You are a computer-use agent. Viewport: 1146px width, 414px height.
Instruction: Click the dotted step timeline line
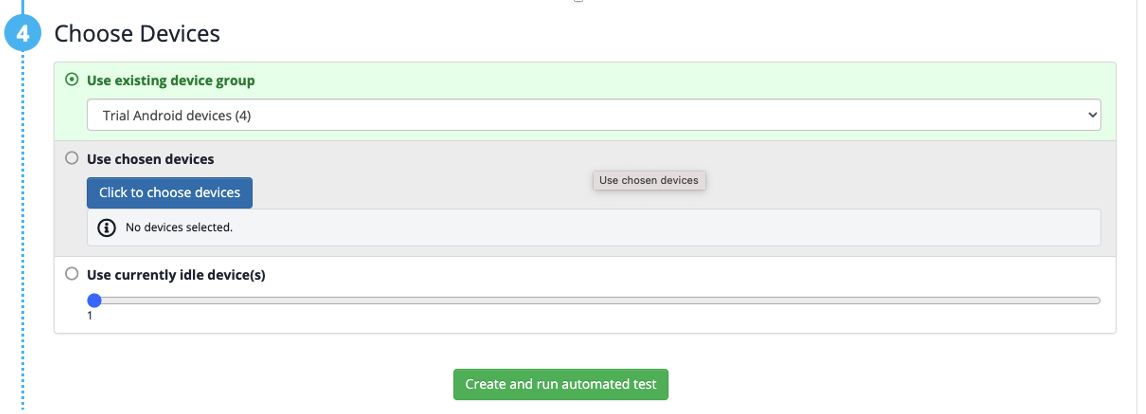pos(22,250)
